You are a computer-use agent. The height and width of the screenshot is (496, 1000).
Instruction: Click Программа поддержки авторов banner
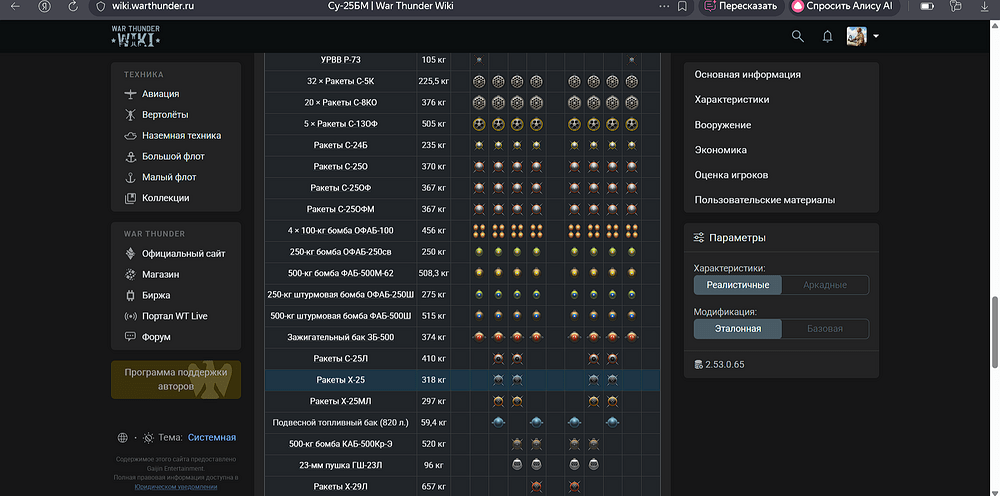click(x=175, y=379)
